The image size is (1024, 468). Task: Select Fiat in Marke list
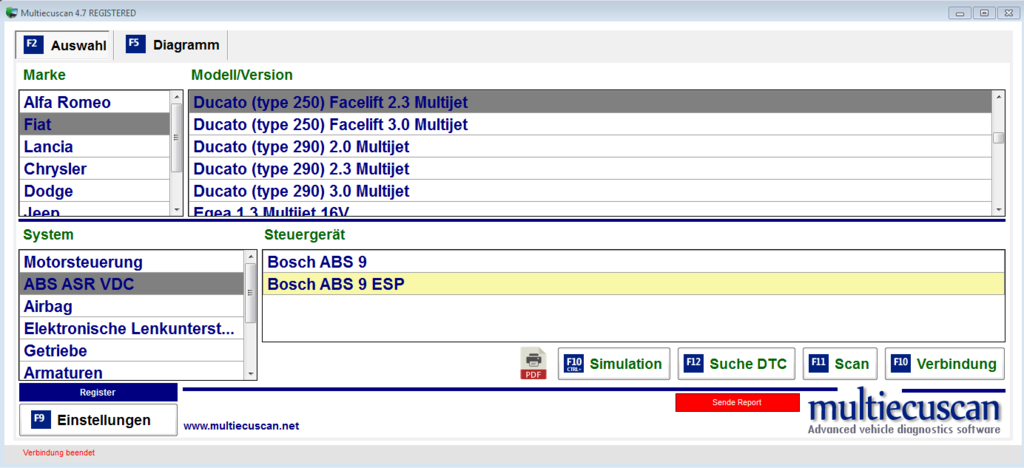(95, 124)
